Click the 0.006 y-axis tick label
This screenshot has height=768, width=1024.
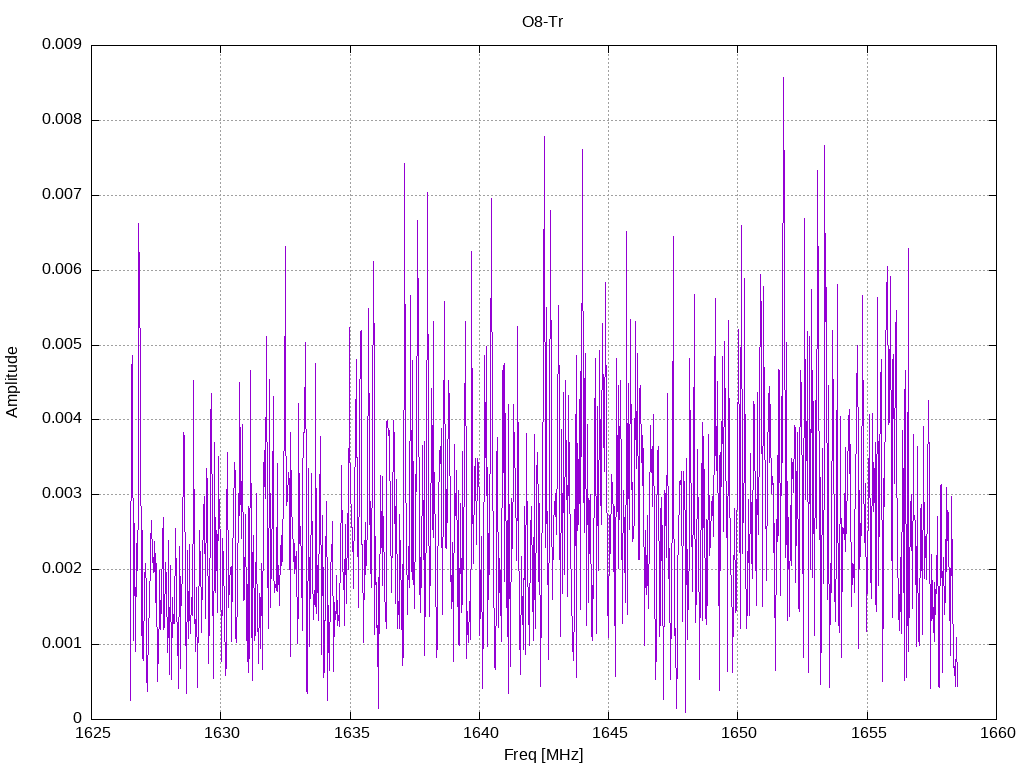click(x=62, y=270)
